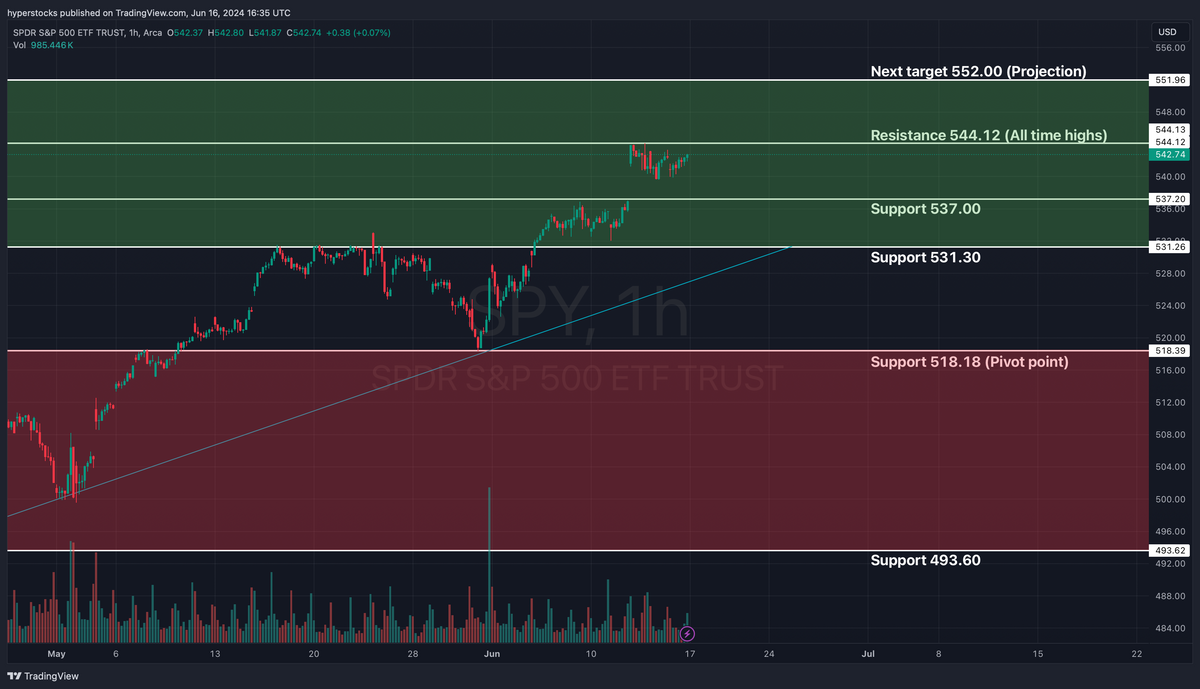
Task: Click the Resistance 544.12 all-time highs label
Action: point(988,135)
